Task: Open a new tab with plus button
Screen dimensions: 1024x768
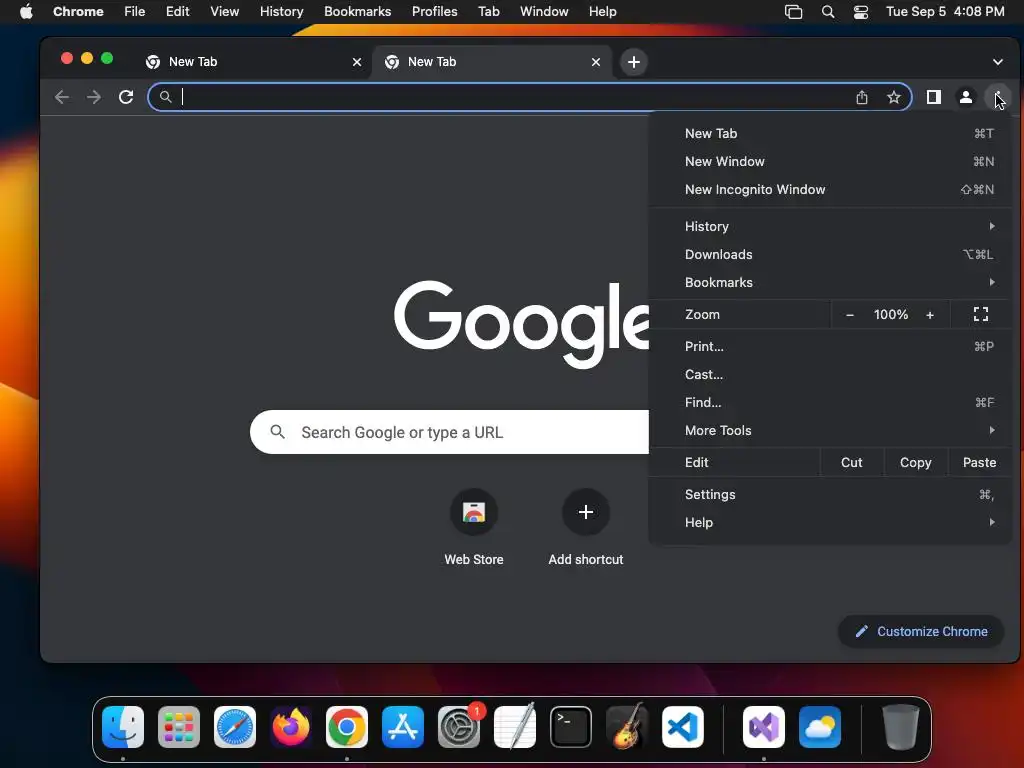Action: 633,62
